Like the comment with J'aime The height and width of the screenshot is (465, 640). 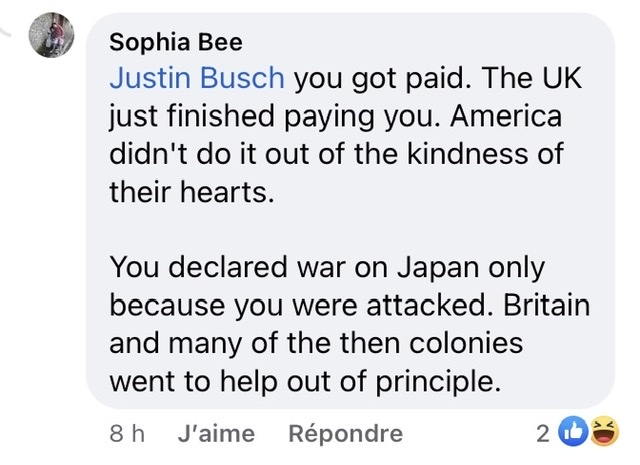[214, 434]
